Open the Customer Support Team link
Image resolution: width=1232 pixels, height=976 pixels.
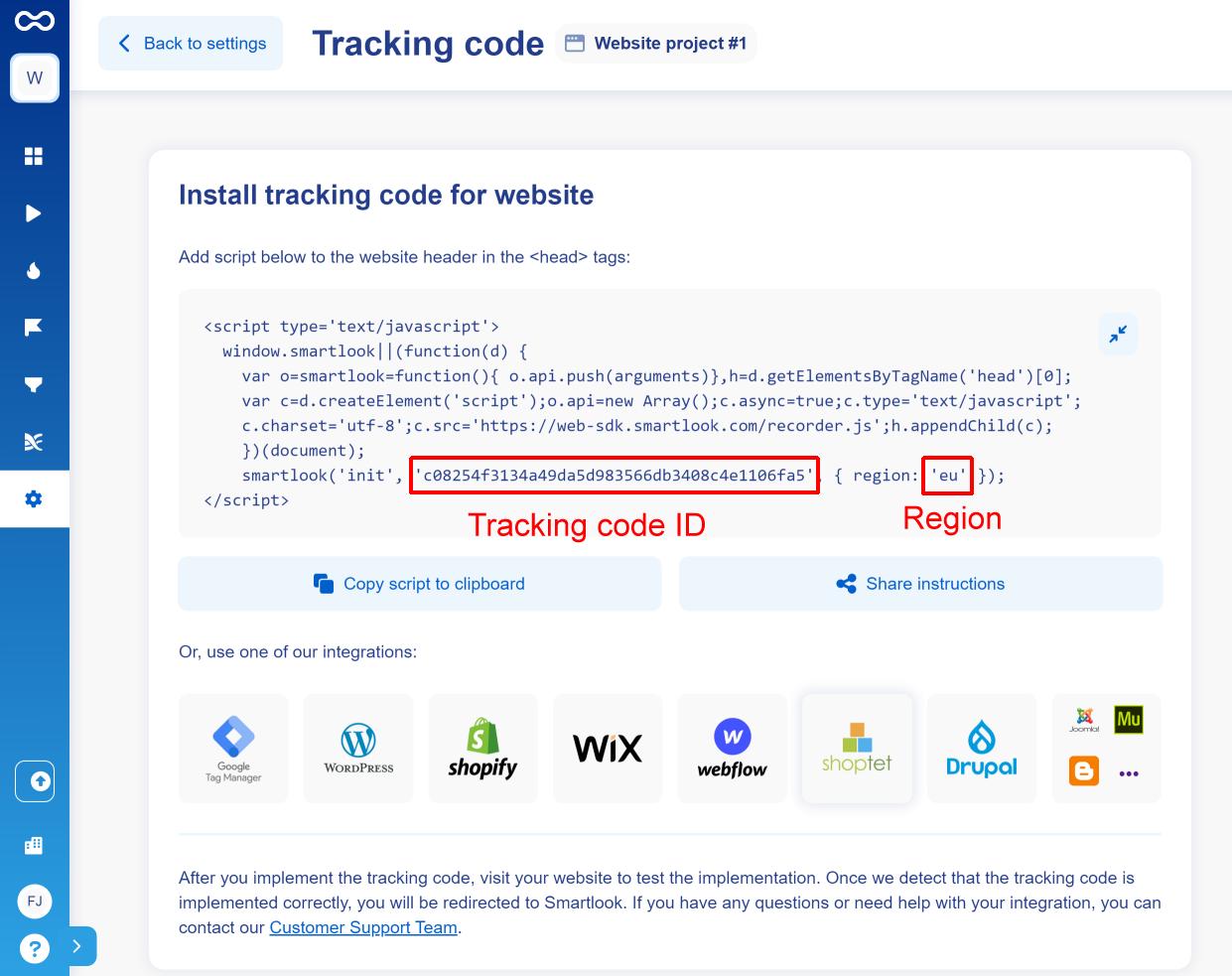click(x=363, y=927)
